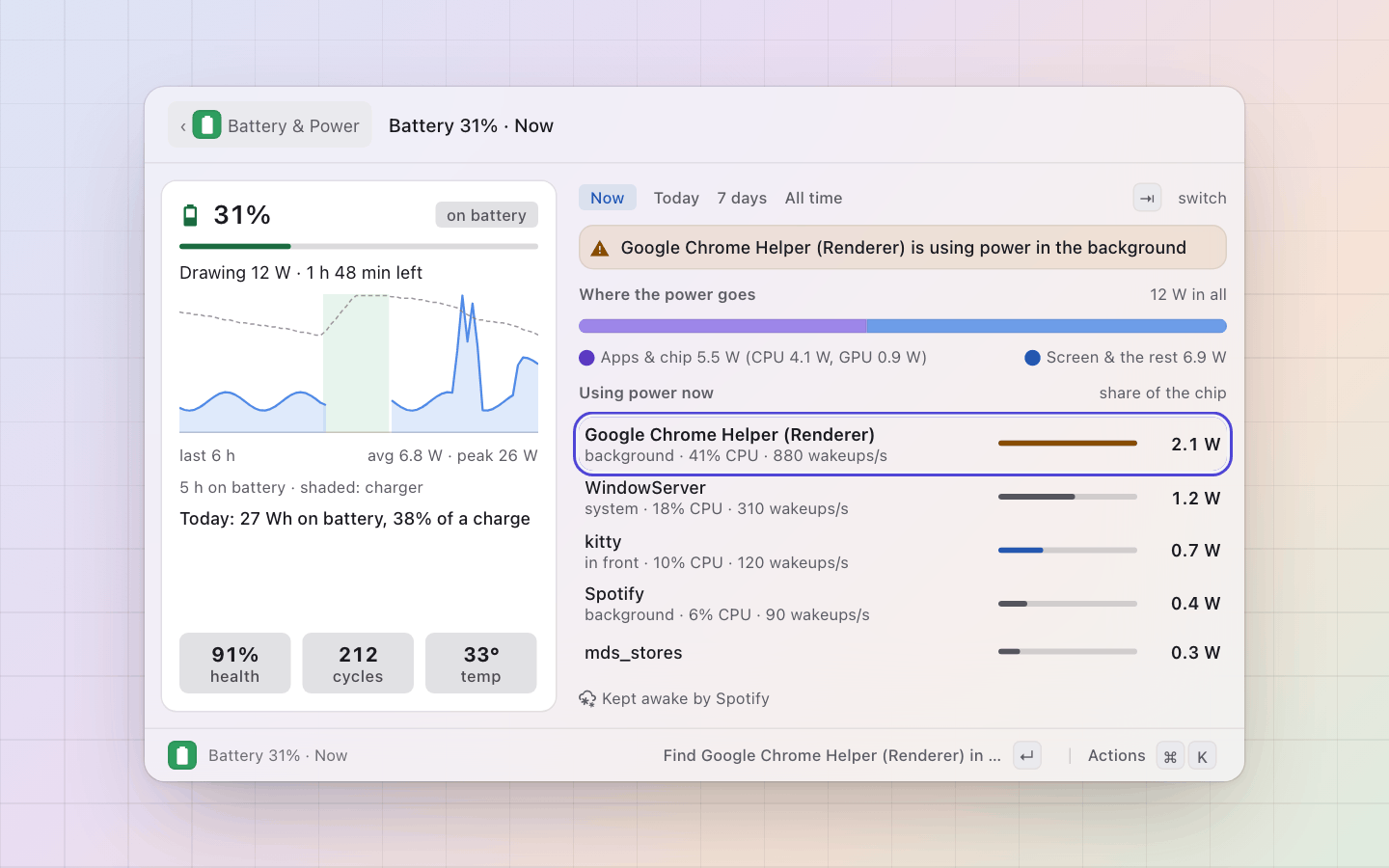1389x868 pixels.
Task: Click the Using power now heading
Action: tap(646, 393)
